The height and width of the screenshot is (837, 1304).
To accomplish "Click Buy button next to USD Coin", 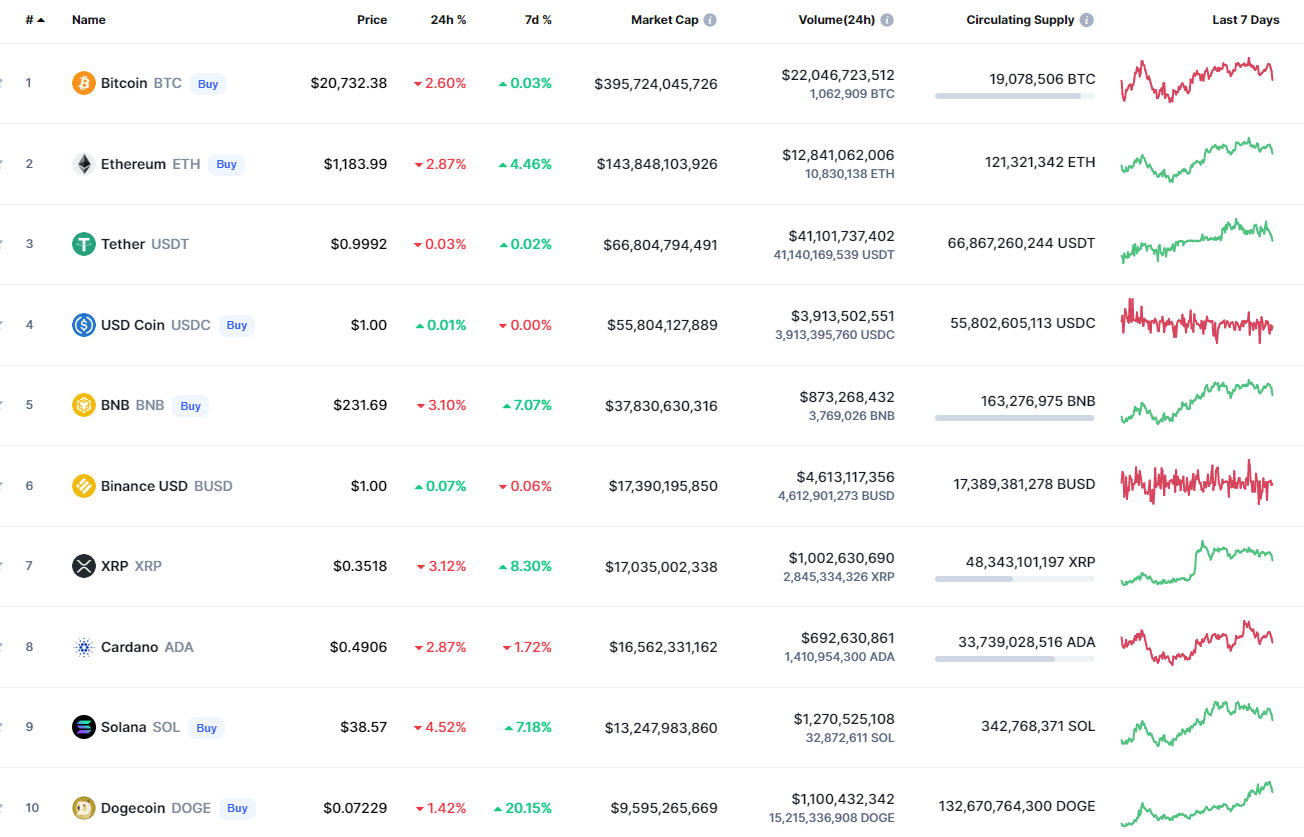I will 237,325.
